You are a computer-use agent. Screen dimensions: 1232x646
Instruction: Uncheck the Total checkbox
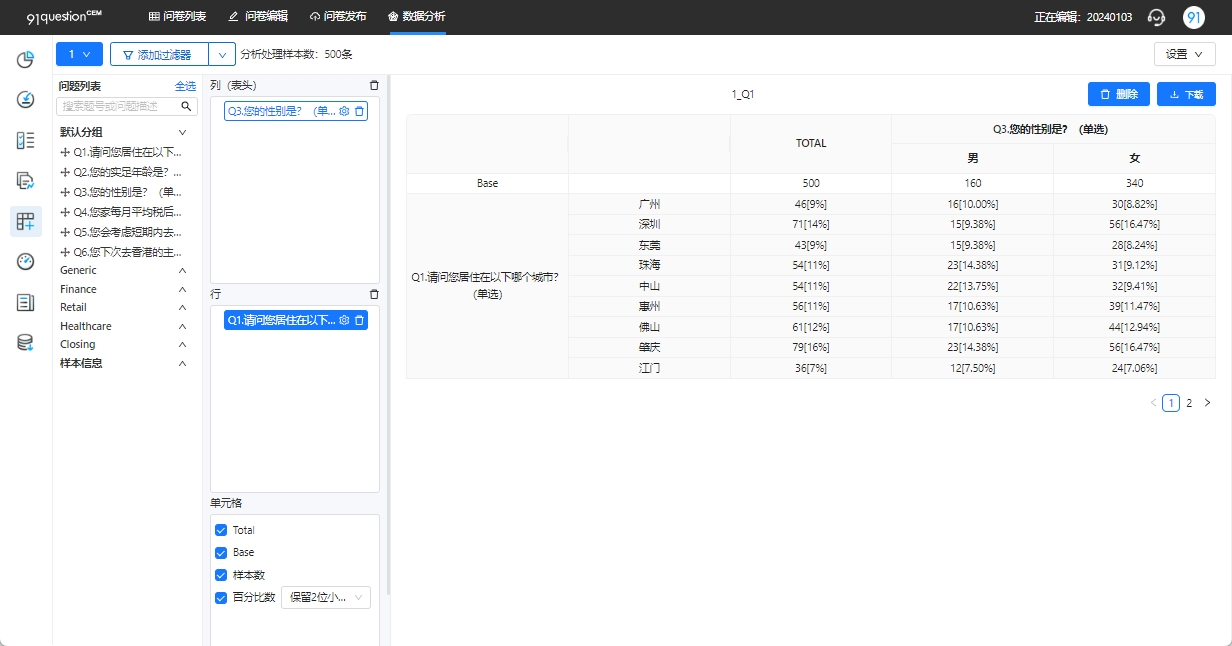[221, 530]
